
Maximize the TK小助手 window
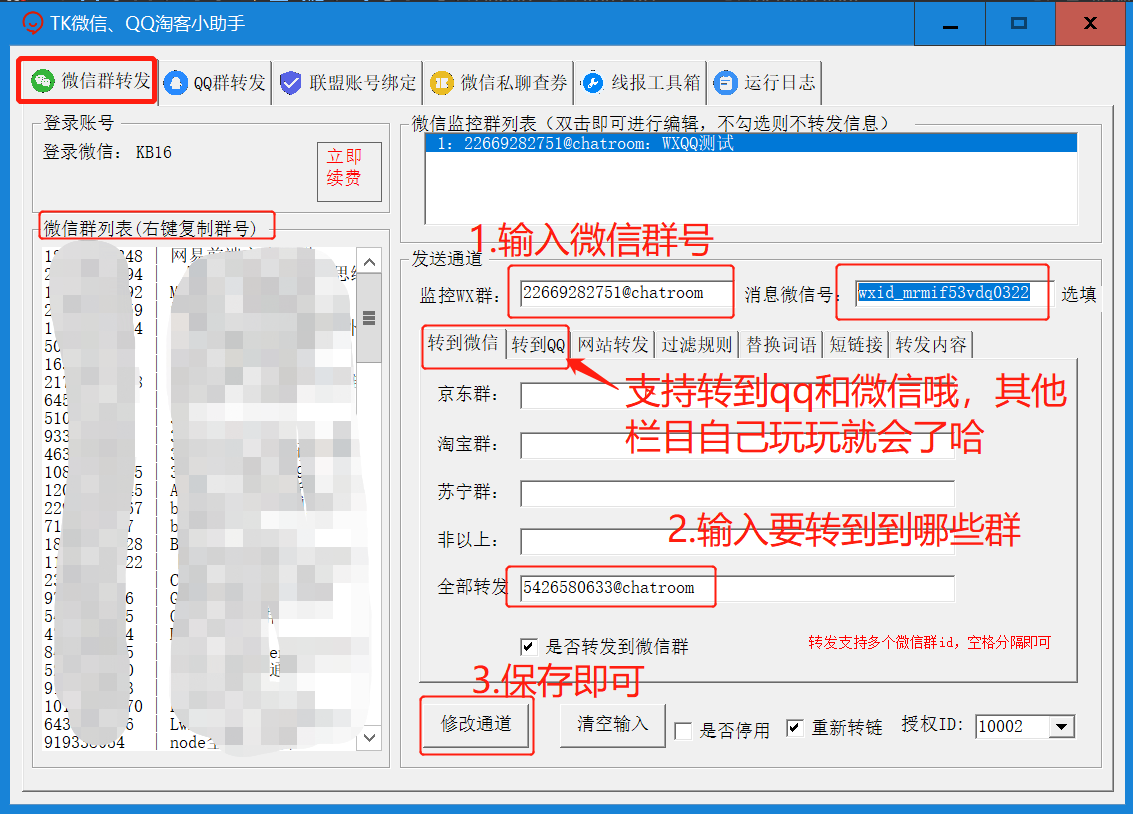[x=1020, y=24]
